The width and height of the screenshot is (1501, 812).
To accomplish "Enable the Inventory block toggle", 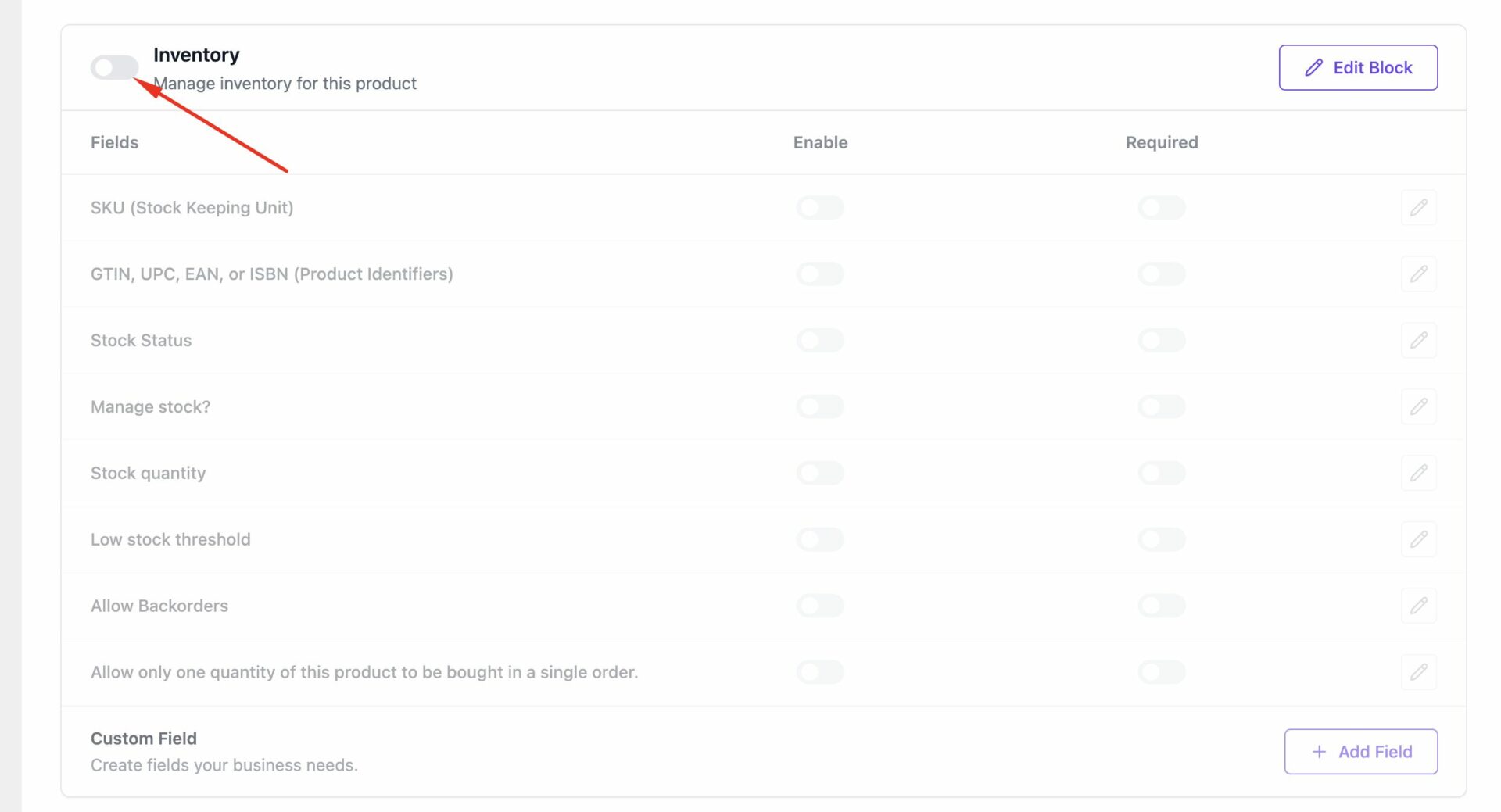I will (114, 67).
